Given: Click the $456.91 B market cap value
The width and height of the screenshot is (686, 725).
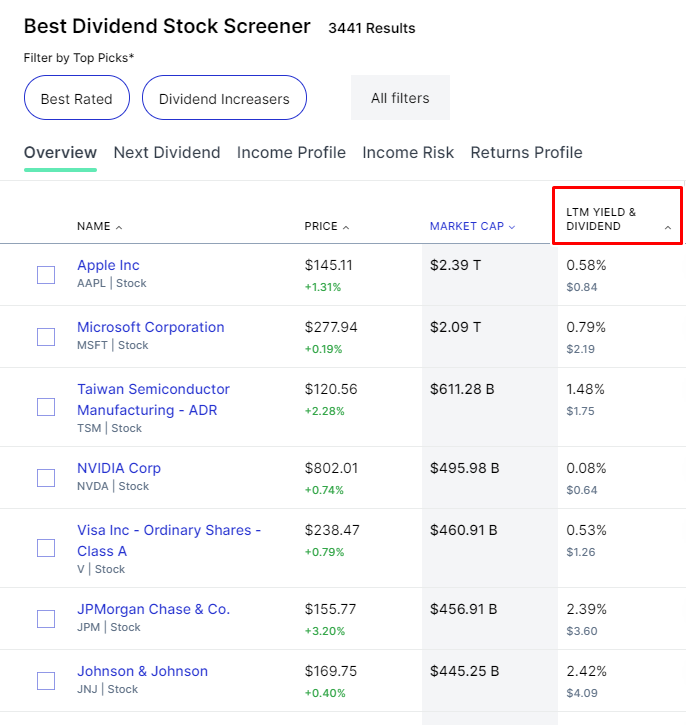Looking at the screenshot, I should [x=464, y=609].
